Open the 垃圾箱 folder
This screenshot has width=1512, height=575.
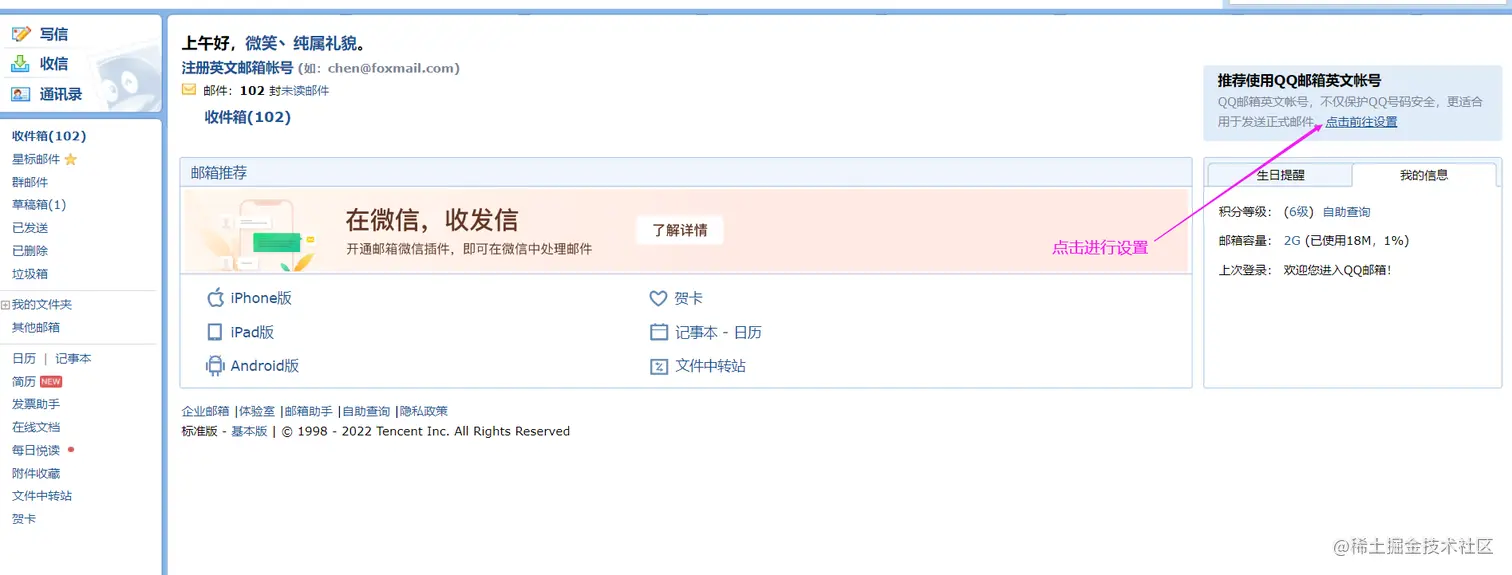point(30,274)
